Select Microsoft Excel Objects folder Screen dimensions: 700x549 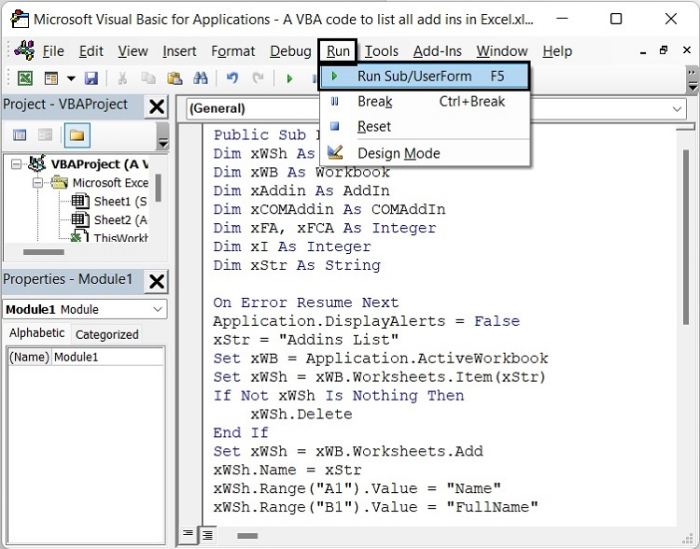pyautogui.click(x=110, y=183)
